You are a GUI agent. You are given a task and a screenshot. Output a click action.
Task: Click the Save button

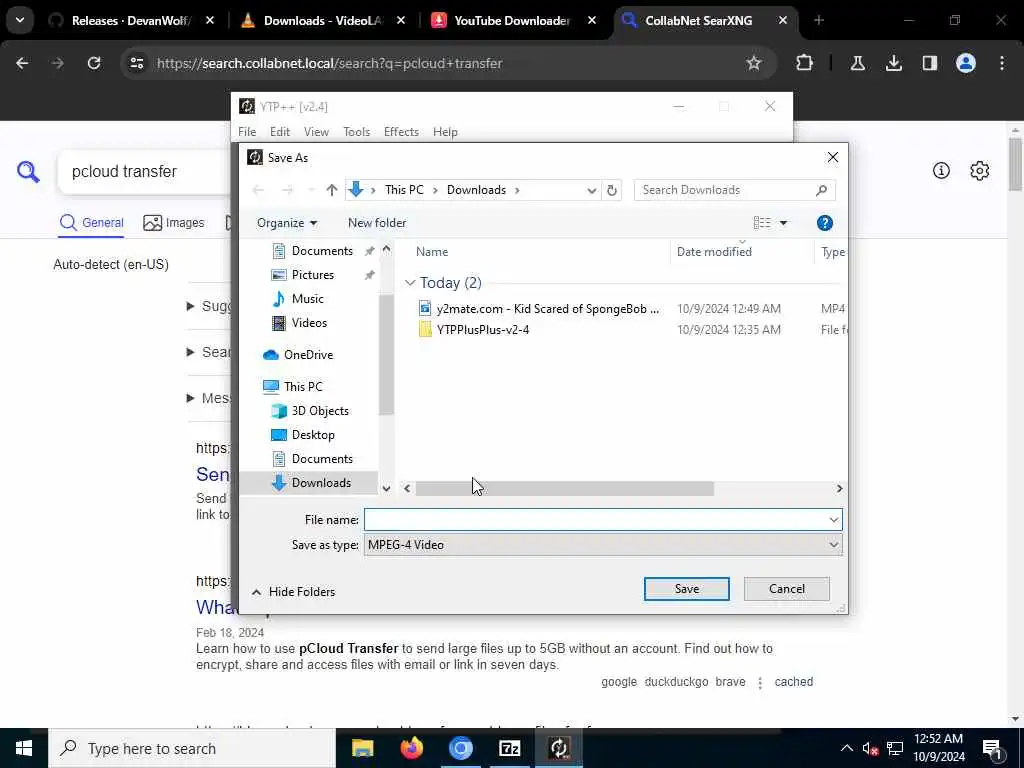pos(686,588)
